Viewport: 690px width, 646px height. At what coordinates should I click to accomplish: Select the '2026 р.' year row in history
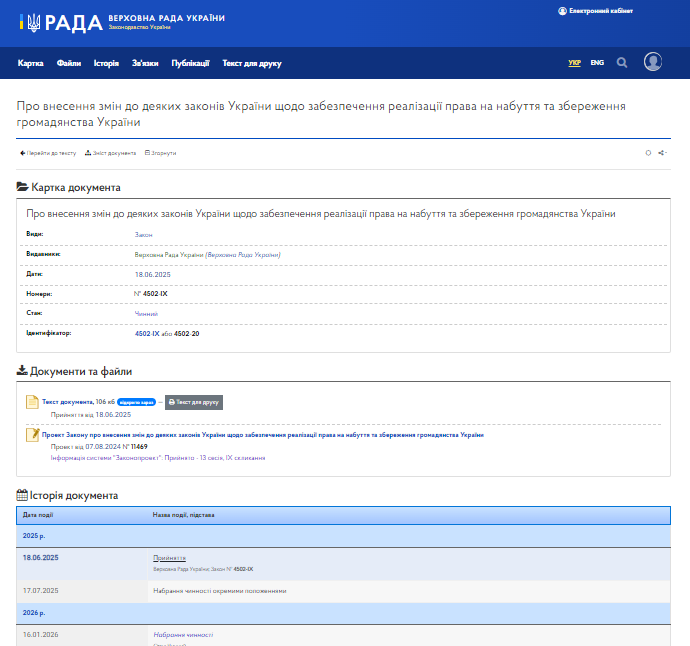coord(343,613)
